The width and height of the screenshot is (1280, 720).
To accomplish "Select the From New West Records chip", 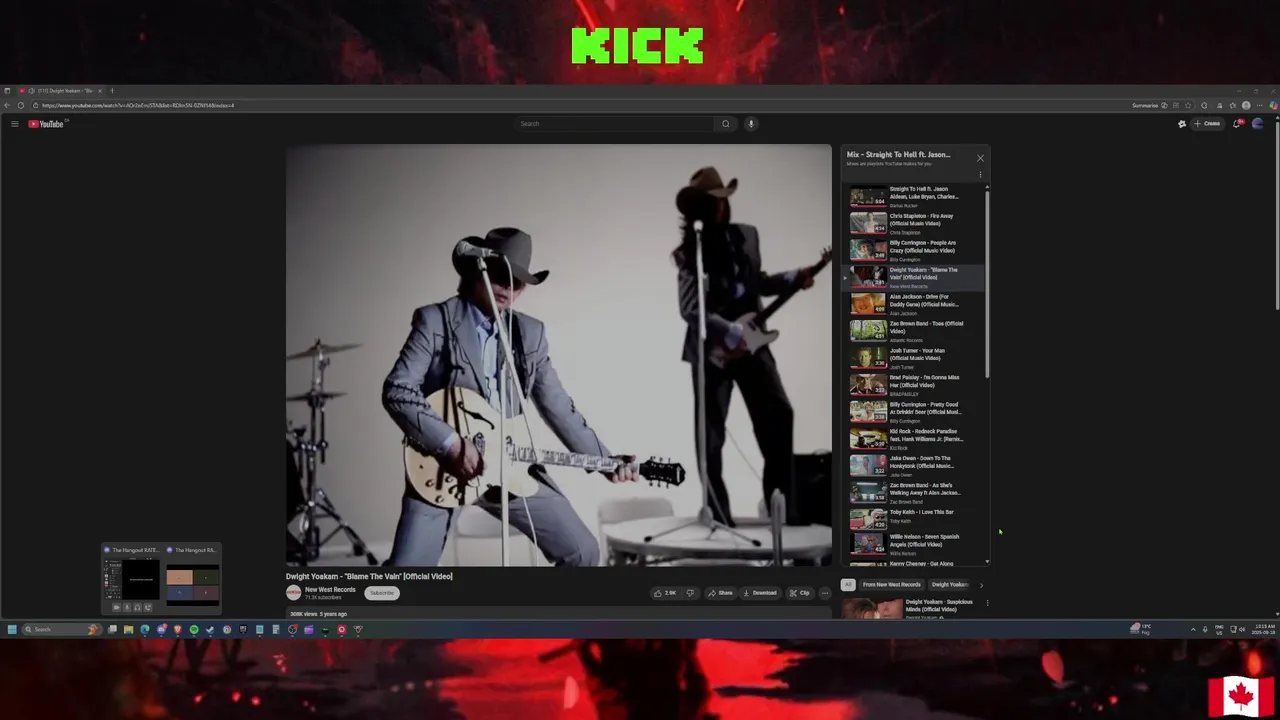I will tap(891, 585).
